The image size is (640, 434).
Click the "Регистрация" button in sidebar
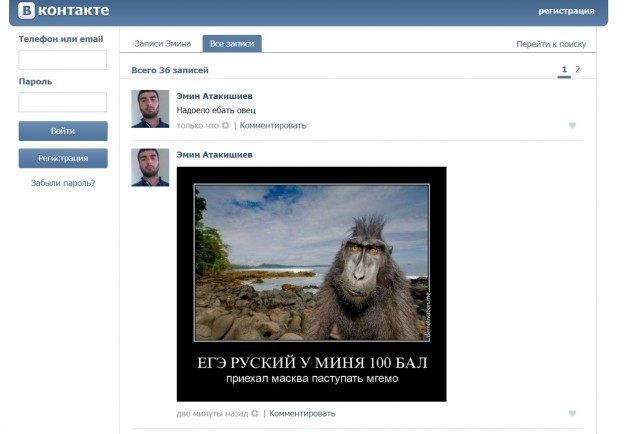tap(63, 158)
